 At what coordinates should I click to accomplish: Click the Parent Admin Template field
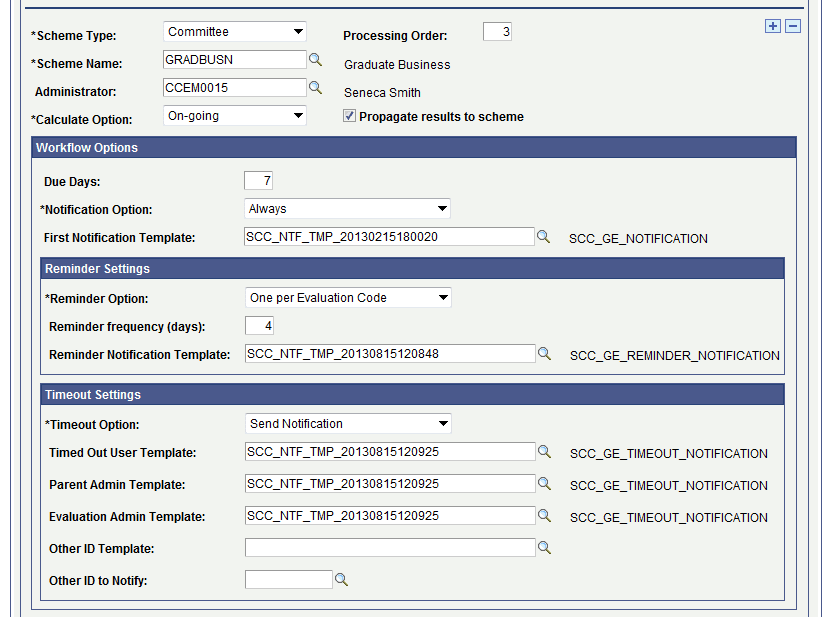pos(390,484)
